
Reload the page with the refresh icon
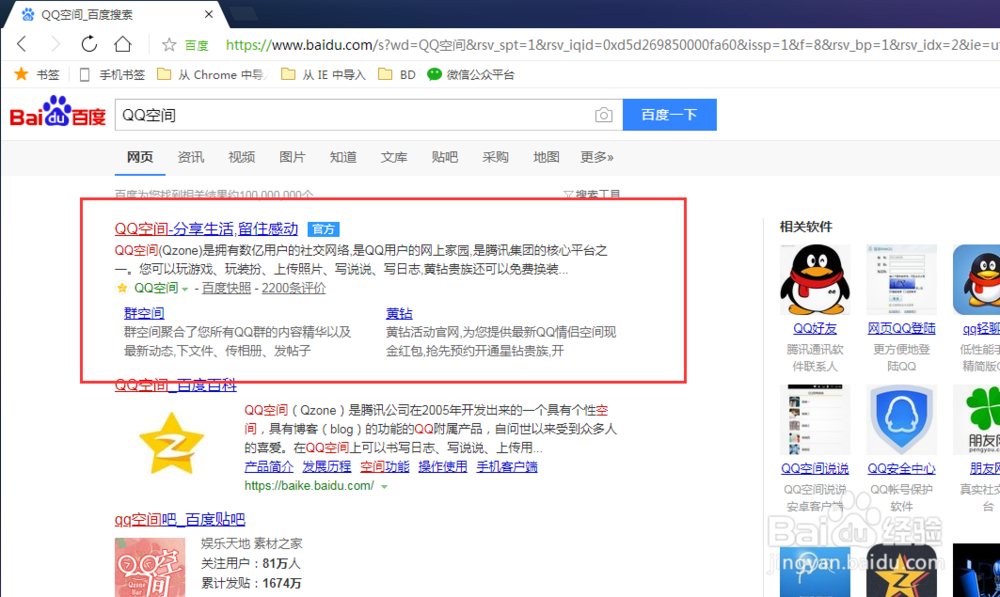89,44
